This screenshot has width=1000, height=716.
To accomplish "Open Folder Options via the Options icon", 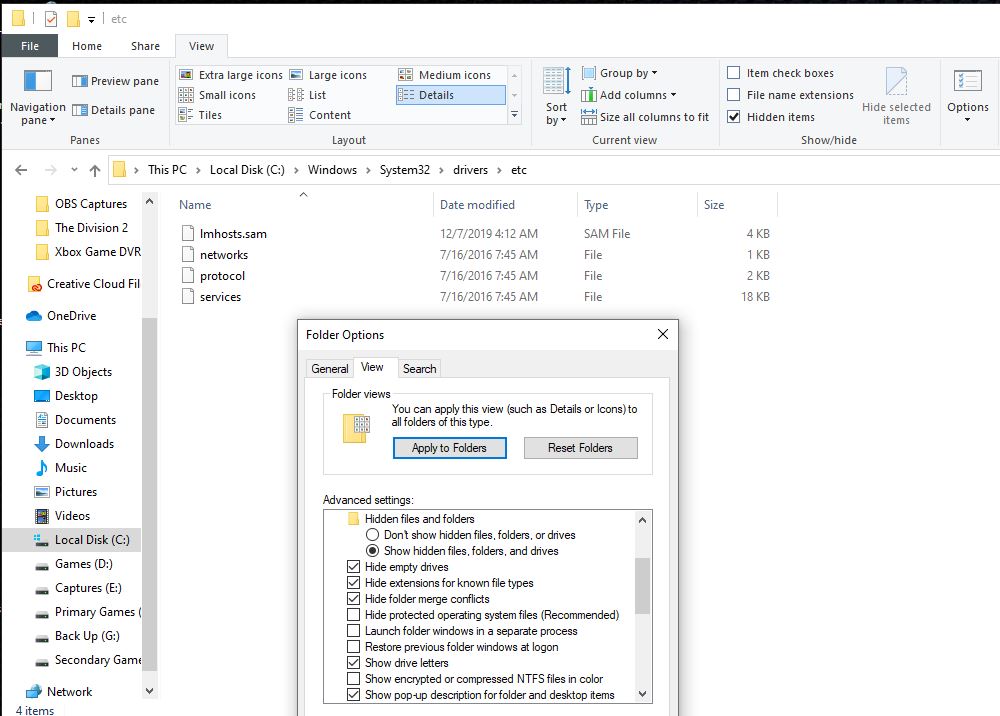I will tap(967, 90).
